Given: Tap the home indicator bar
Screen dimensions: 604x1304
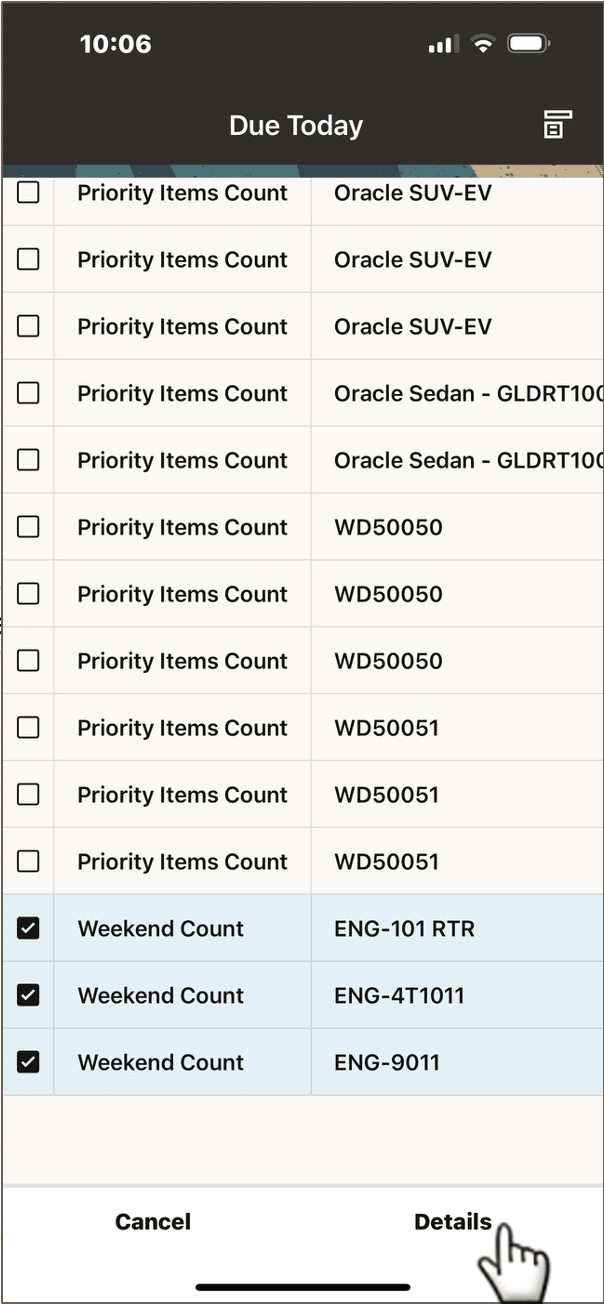Looking at the screenshot, I should (x=302, y=1287).
